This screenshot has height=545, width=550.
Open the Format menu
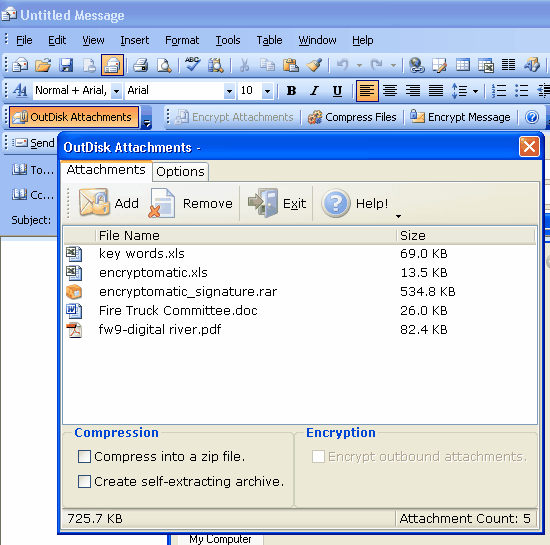tap(182, 40)
